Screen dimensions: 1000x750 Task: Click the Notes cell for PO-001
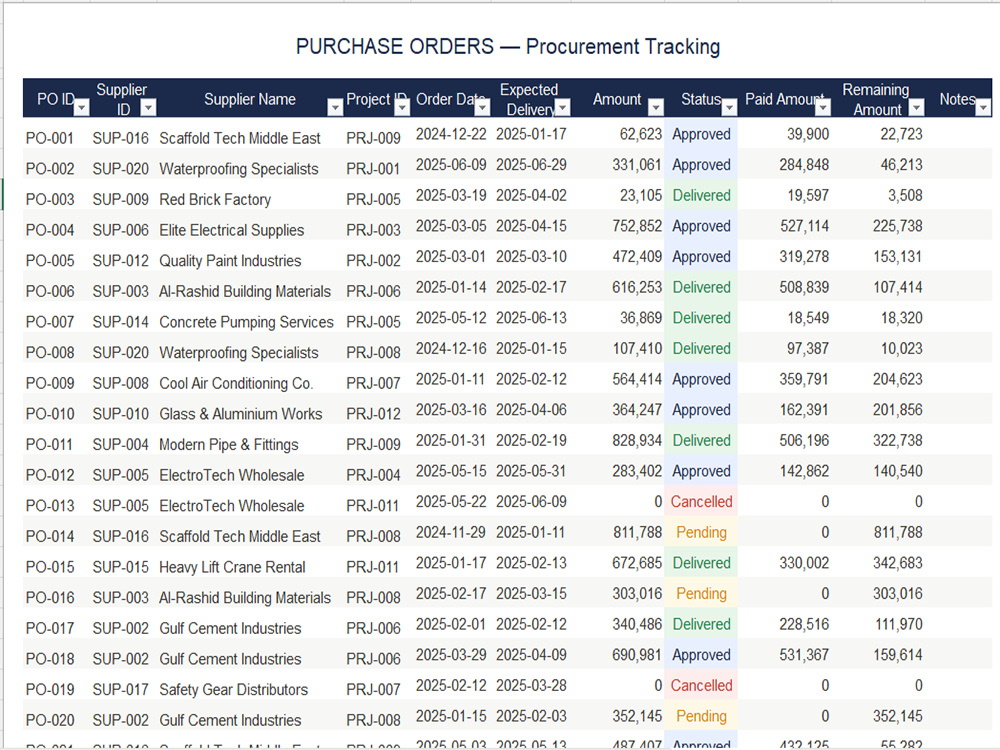[959, 134]
